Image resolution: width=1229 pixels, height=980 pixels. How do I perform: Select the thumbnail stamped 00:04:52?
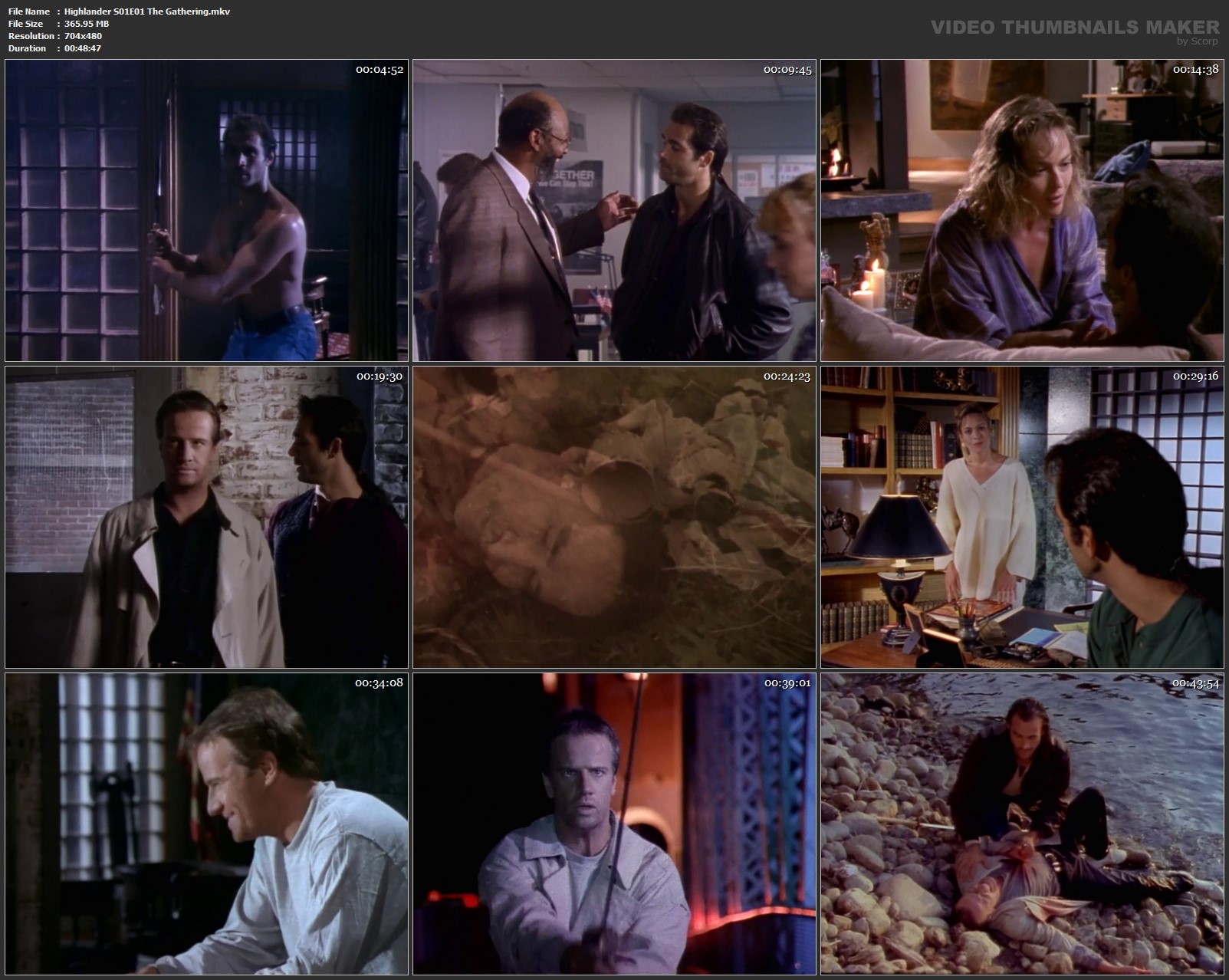pyautogui.click(x=206, y=210)
